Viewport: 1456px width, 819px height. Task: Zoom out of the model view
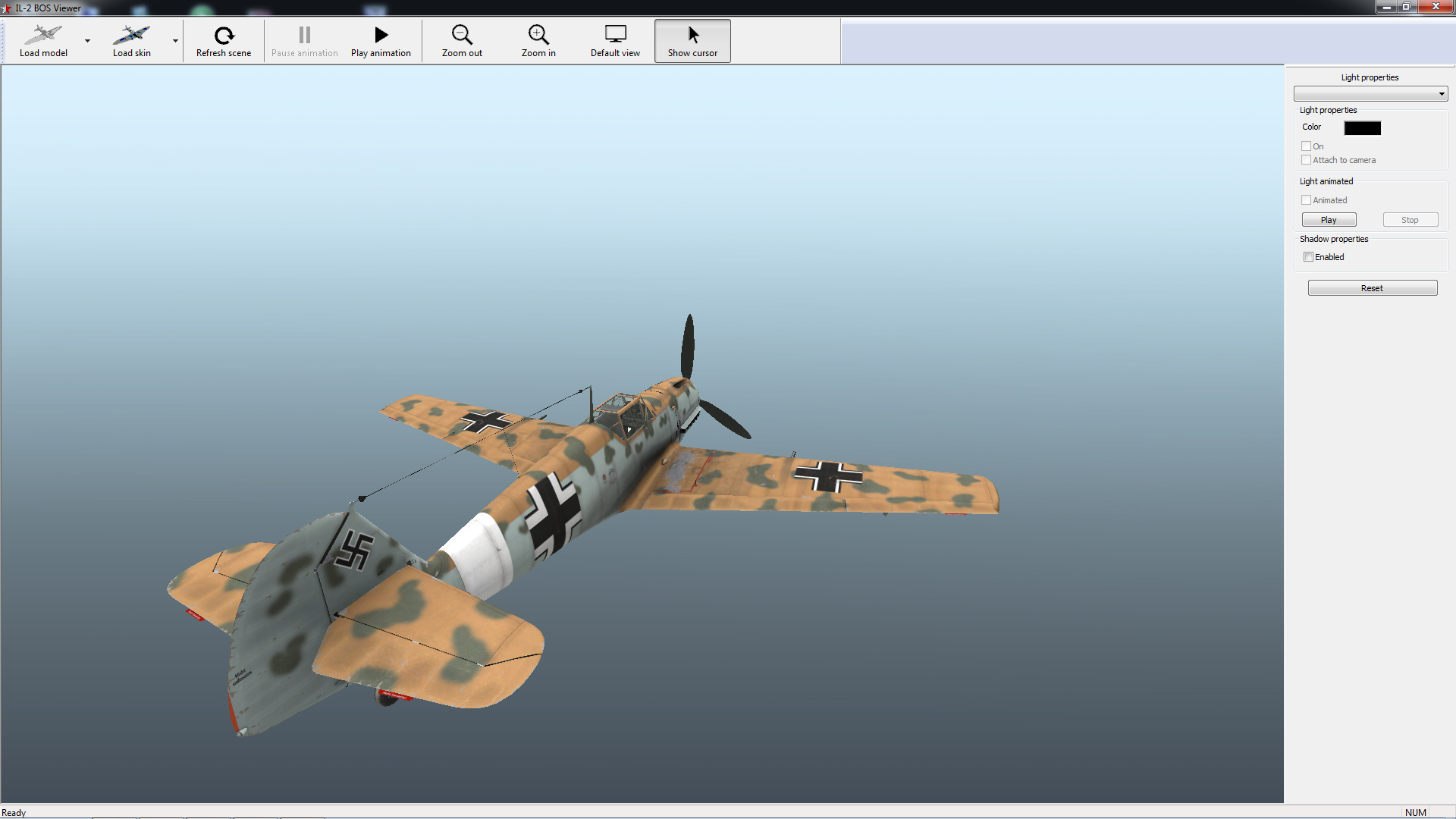coord(462,41)
